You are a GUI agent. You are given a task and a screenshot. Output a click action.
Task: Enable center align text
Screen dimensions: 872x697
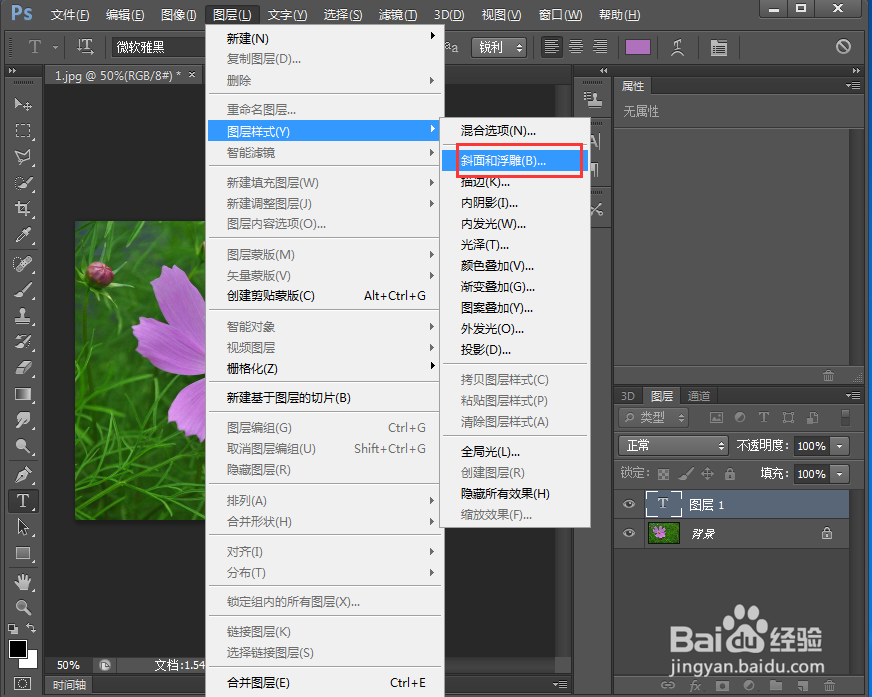[x=576, y=47]
